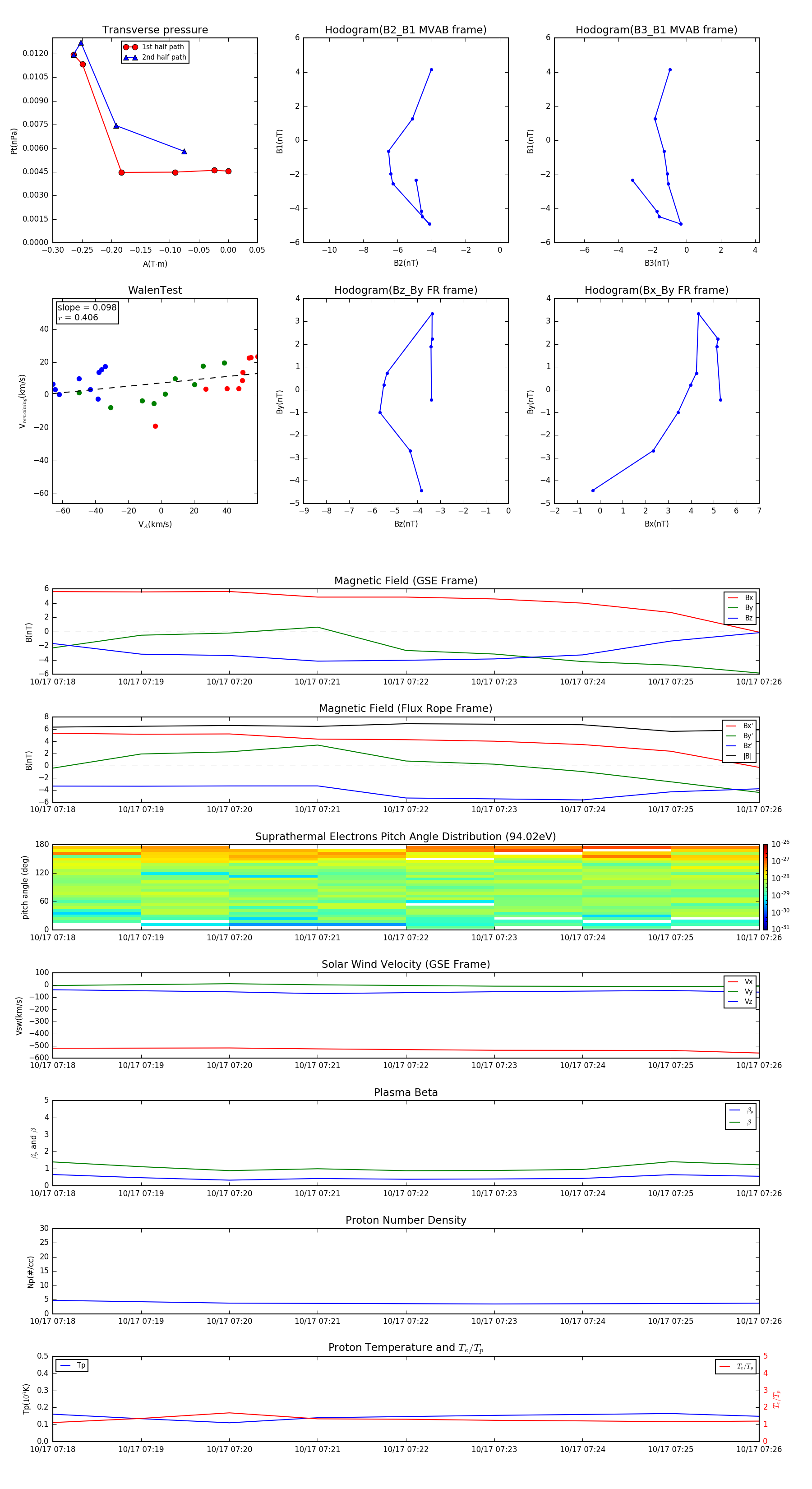
Task: Click the 'Hodogram(B2_B1 MVAB frame)' title
Action: click(x=406, y=30)
